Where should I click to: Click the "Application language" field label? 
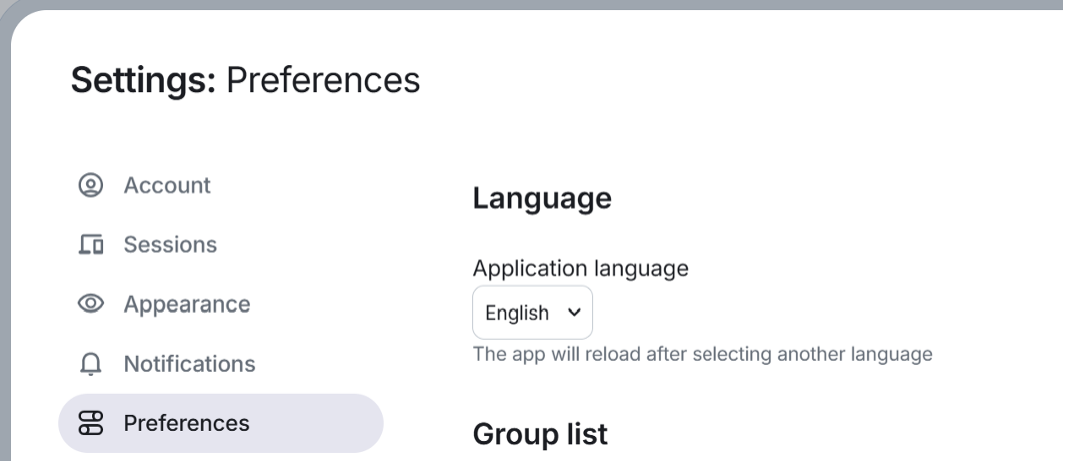[580, 268]
